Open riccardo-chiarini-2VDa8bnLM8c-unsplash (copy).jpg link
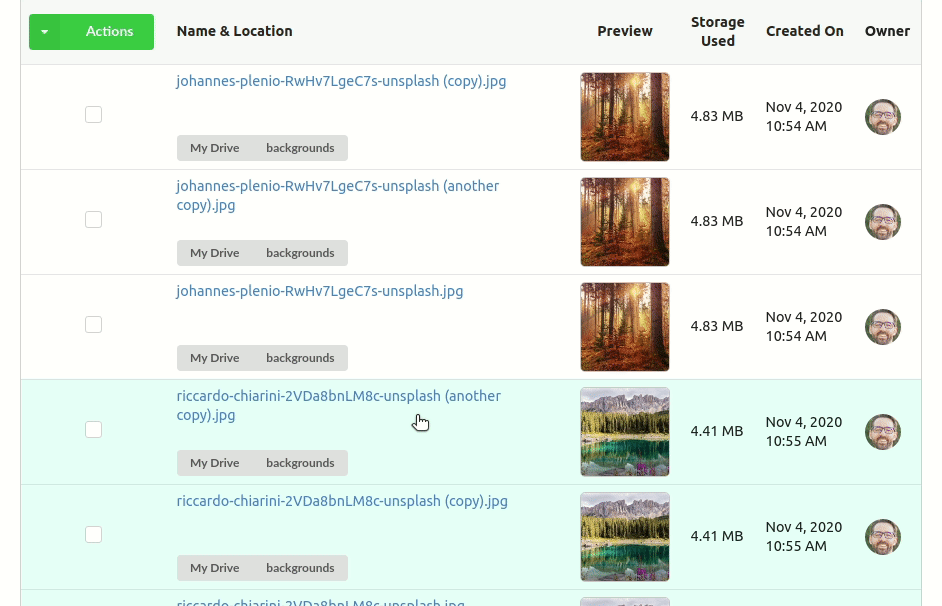This screenshot has height=606, width=942. click(342, 501)
